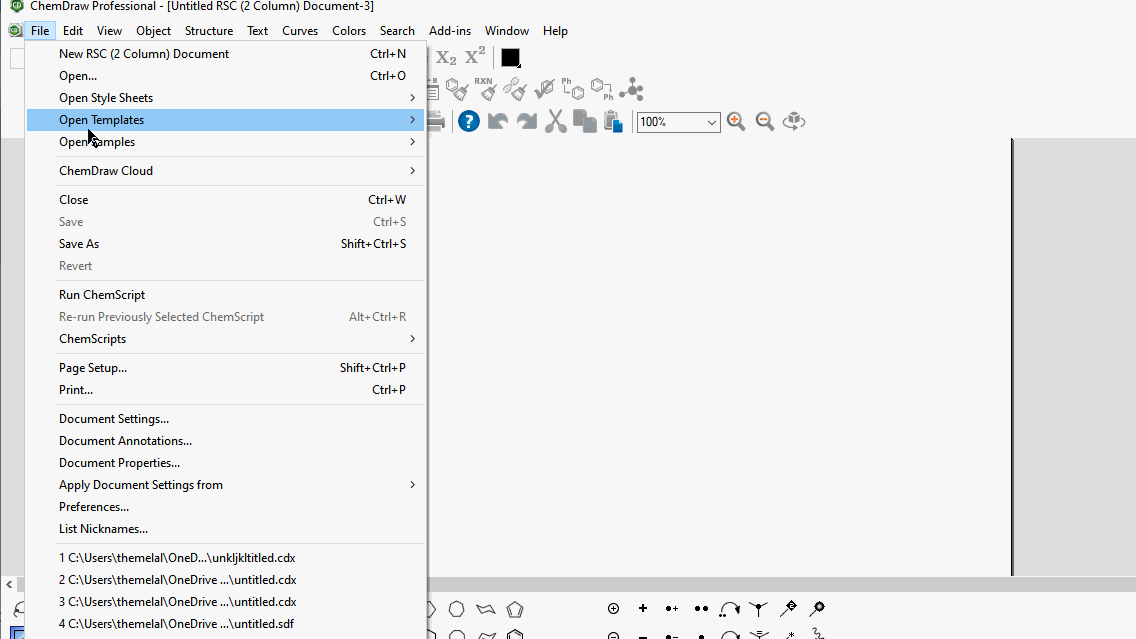Image resolution: width=1136 pixels, height=639 pixels.
Task: Choose List Nicknames... entry
Action: coord(225,529)
